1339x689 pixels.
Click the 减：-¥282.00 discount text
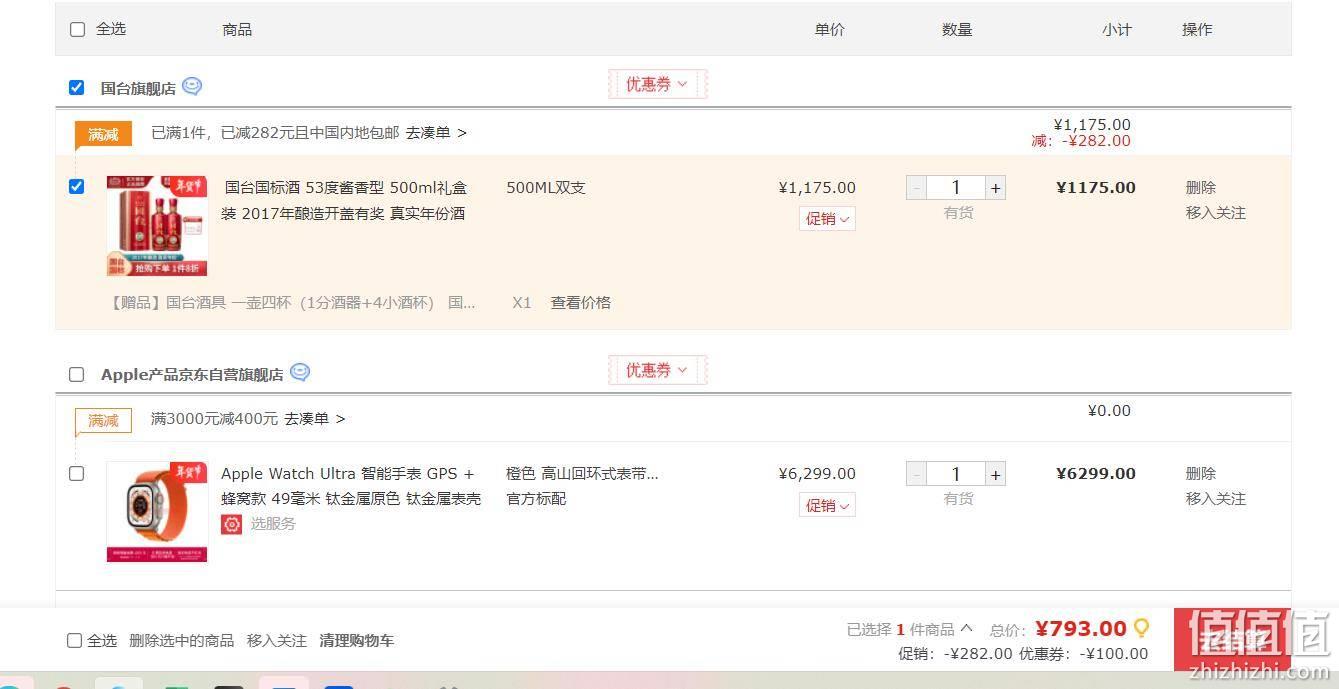coord(1081,141)
